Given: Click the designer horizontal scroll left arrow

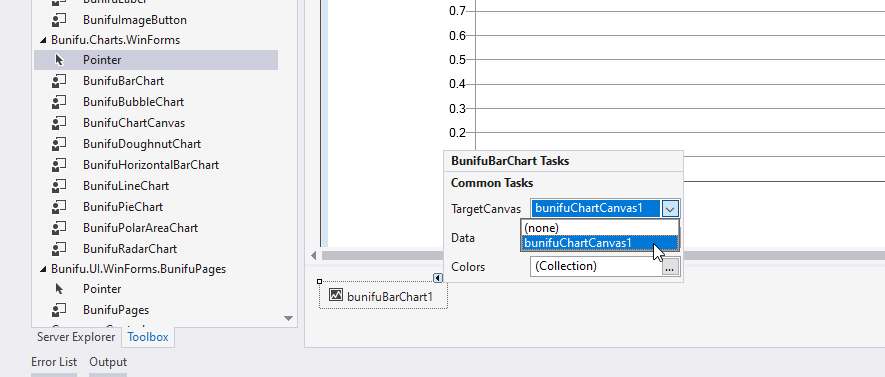Looking at the screenshot, I should [314, 256].
